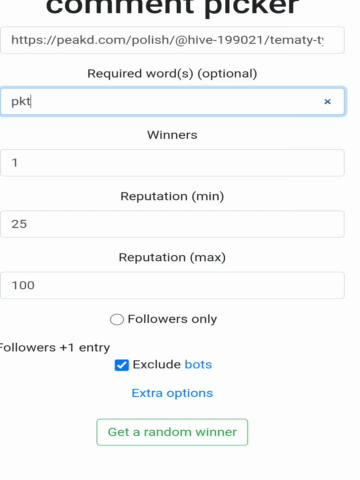Click the Winners label text
The width and height of the screenshot is (360, 480).
172,135
